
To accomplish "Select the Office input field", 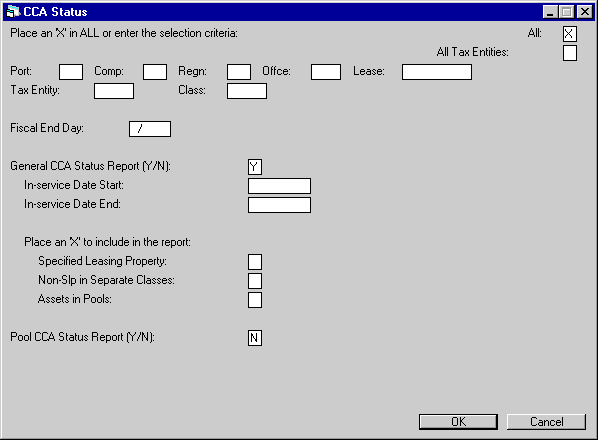I will pyautogui.click(x=326, y=72).
